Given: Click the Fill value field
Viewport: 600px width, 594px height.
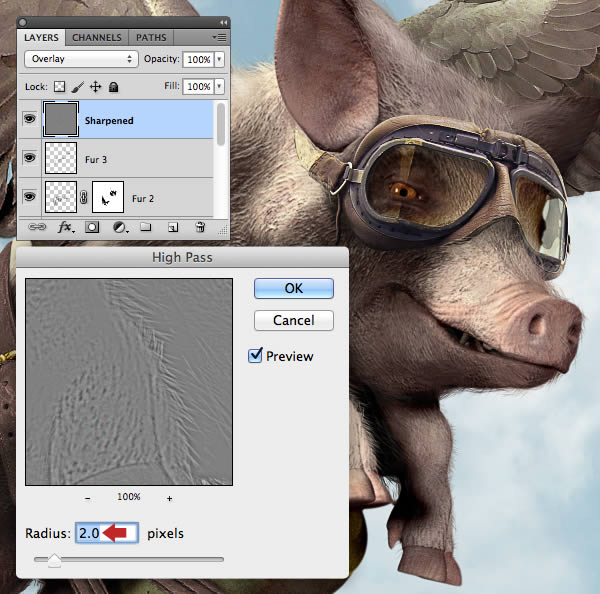Looking at the screenshot, I should pyautogui.click(x=198, y=86).
